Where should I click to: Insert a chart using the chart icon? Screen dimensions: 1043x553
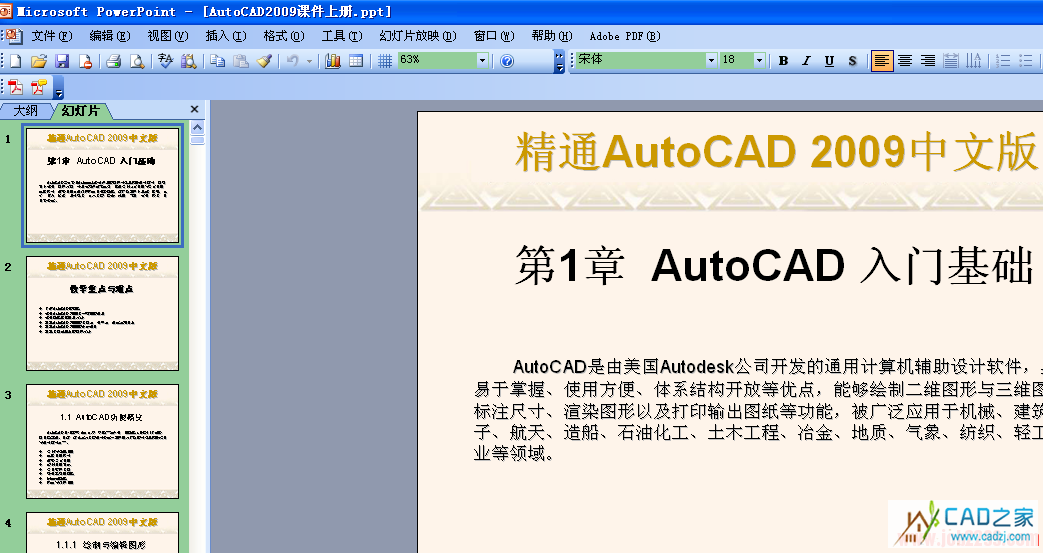pyautogui.click(x=333, y=61)
